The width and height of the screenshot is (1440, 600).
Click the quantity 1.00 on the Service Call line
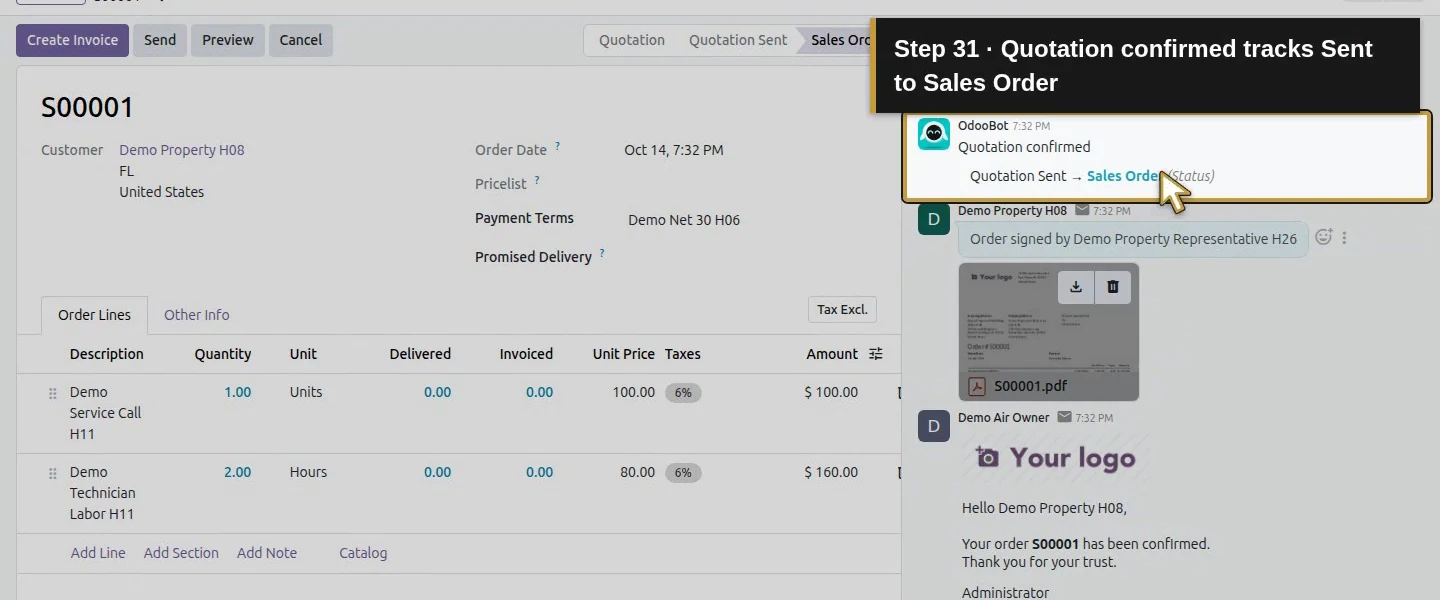pyautogui.click(x=238, y=392)
